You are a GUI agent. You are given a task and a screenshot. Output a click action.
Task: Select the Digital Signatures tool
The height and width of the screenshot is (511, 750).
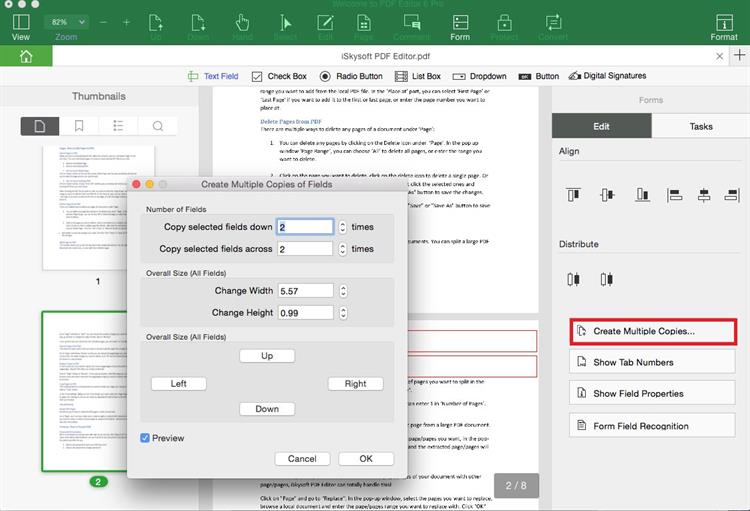(x=607, y=76)
